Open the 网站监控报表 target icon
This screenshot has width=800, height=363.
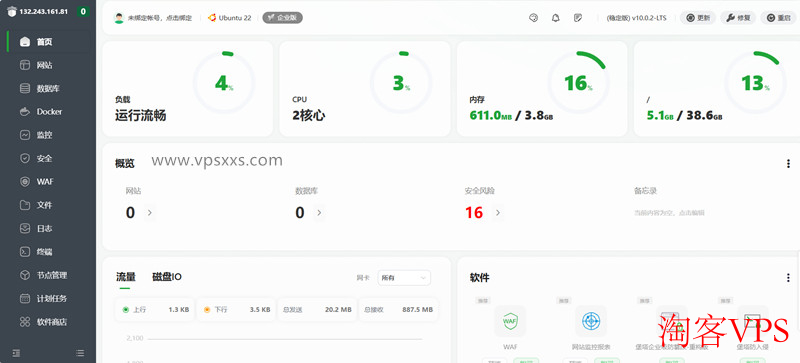pos(591,321)
